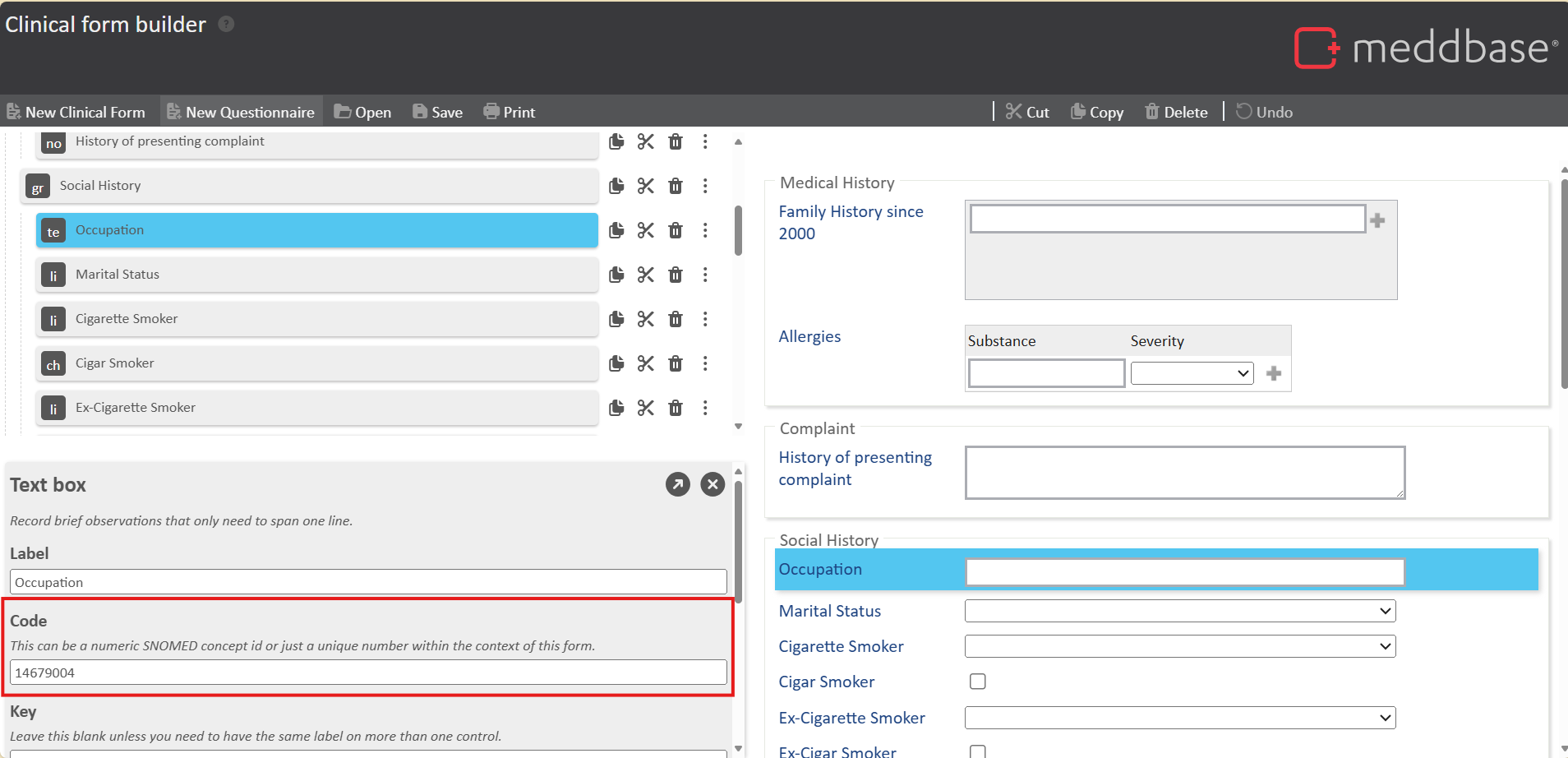The image size is (1568, 758).
Task: Click the Undo button
Action: (1265, 113)
